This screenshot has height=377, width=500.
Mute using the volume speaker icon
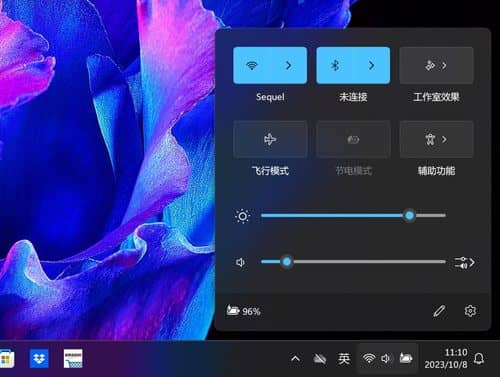click(240, 262)
